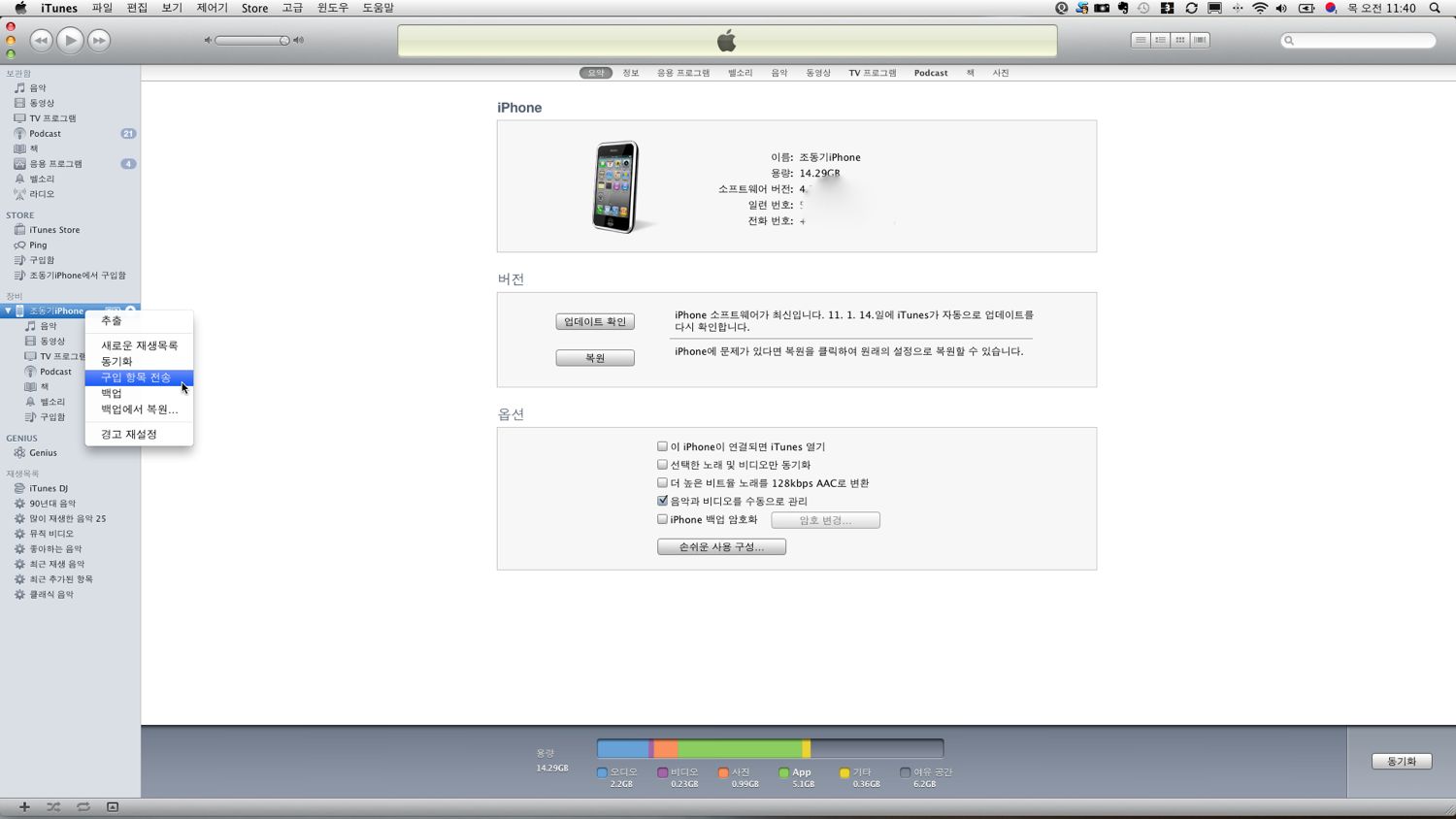1456x819 pixels.
Task: Click the green App legend swatch
Action: pos(784,773)
